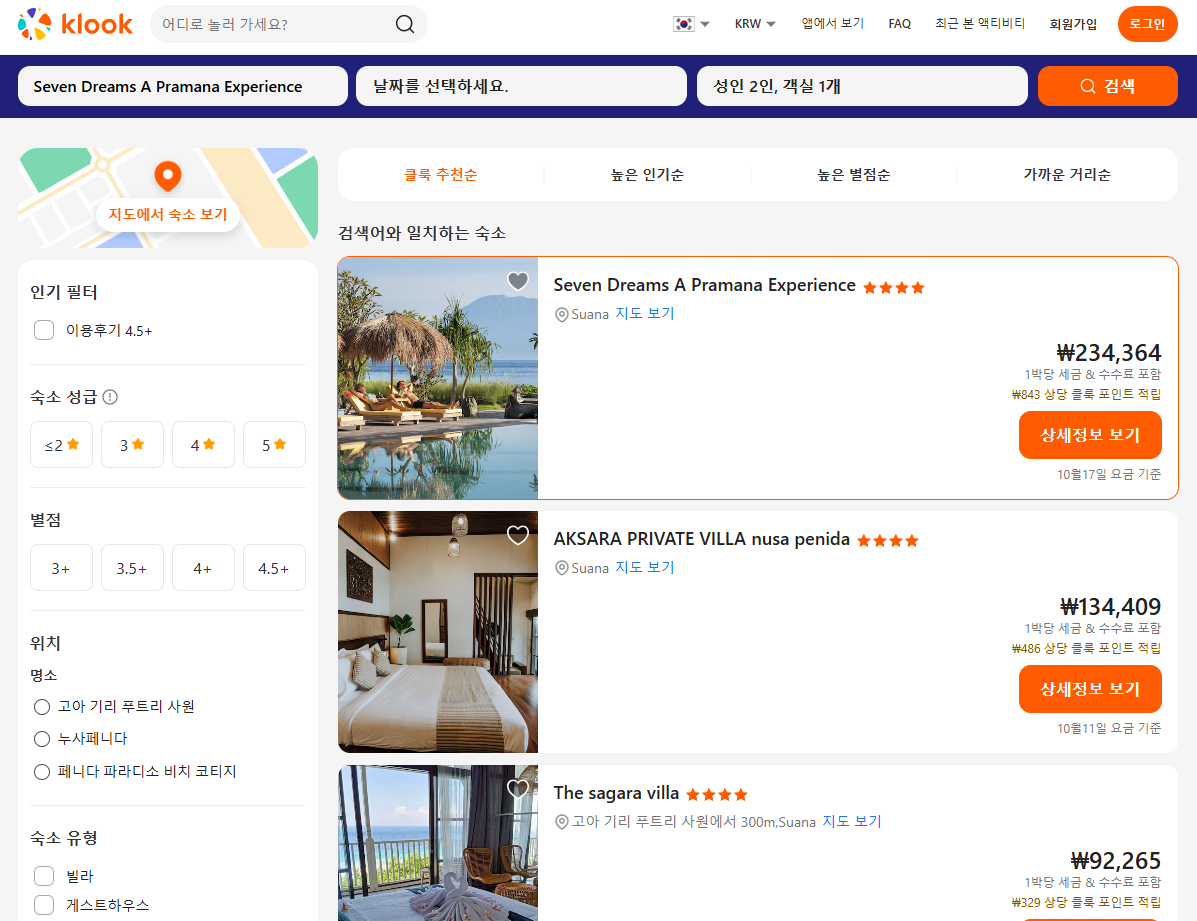Click 지도 보기 link for The sagara villa
The height and width of the screenshot is (921, 1197).
click(852, 821)
